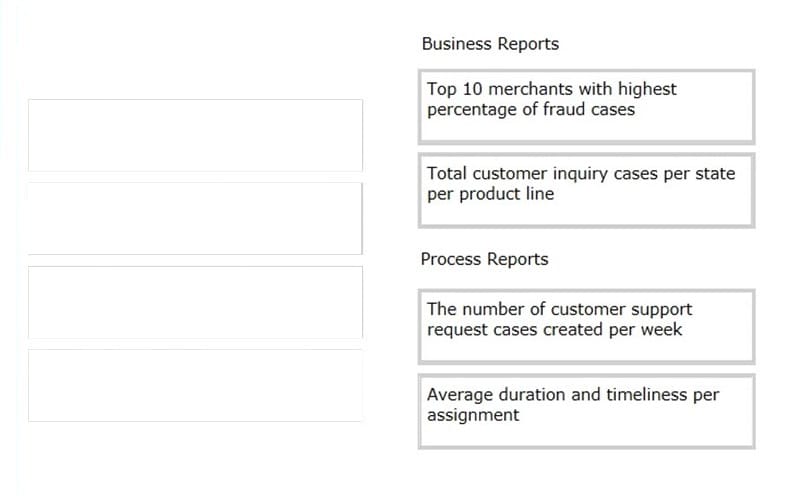The height and width of the screenshot is (496, 795).
Task: Focus the empty drop target beside the fraud cases box
Action: pyautogui.click(x=195, y=135)
